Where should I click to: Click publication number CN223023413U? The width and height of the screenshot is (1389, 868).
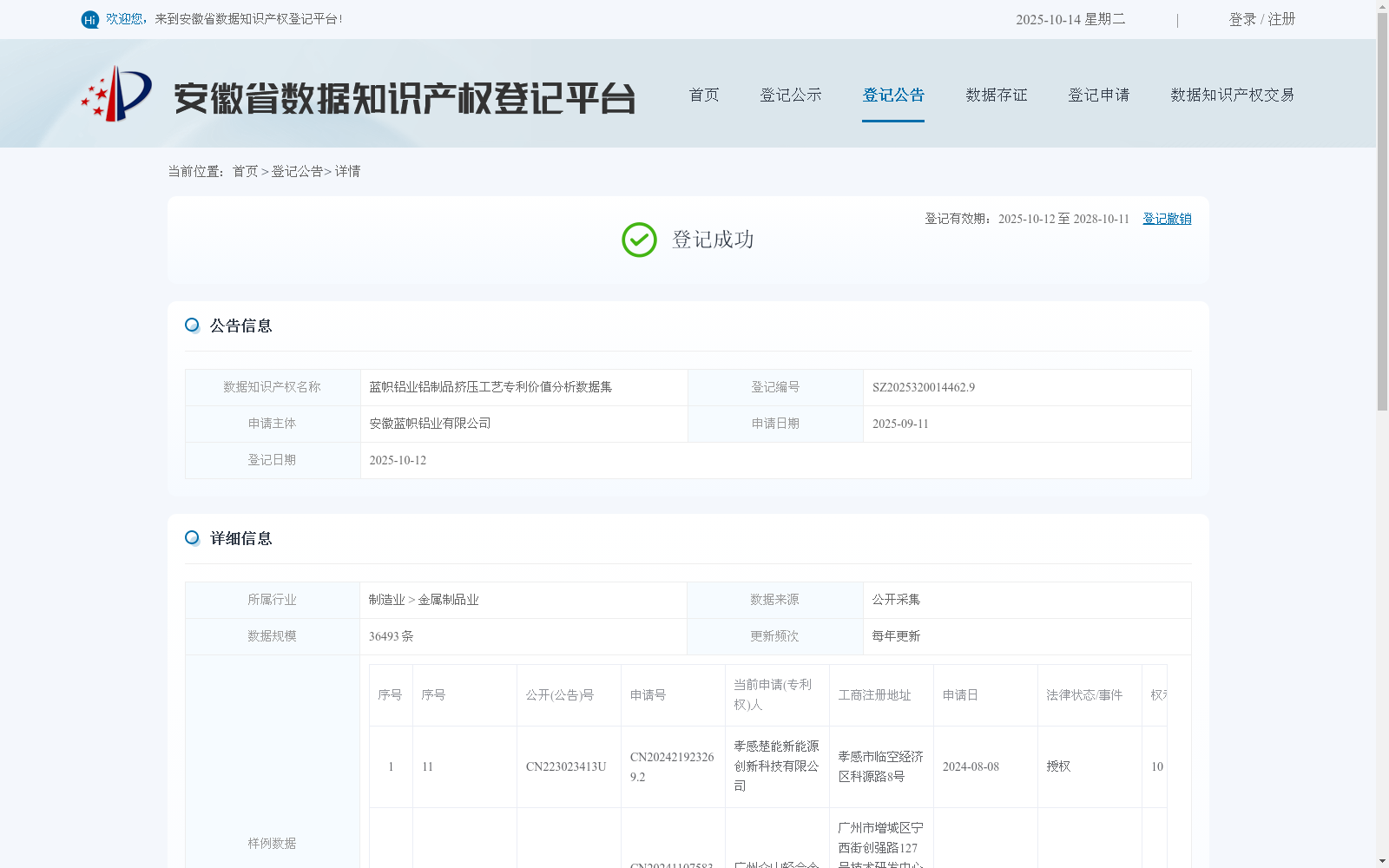pos(566,767)
